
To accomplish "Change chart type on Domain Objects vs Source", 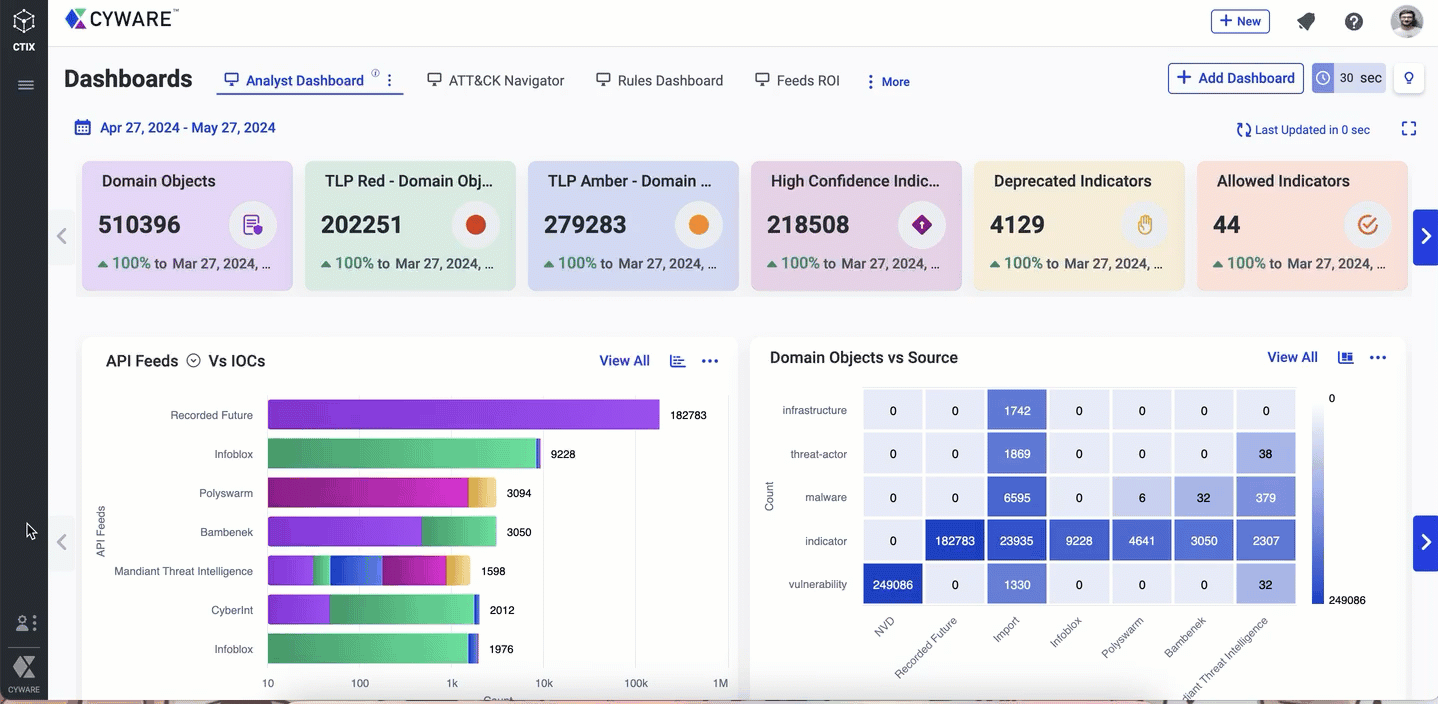I will click(x=1346, y=358).
